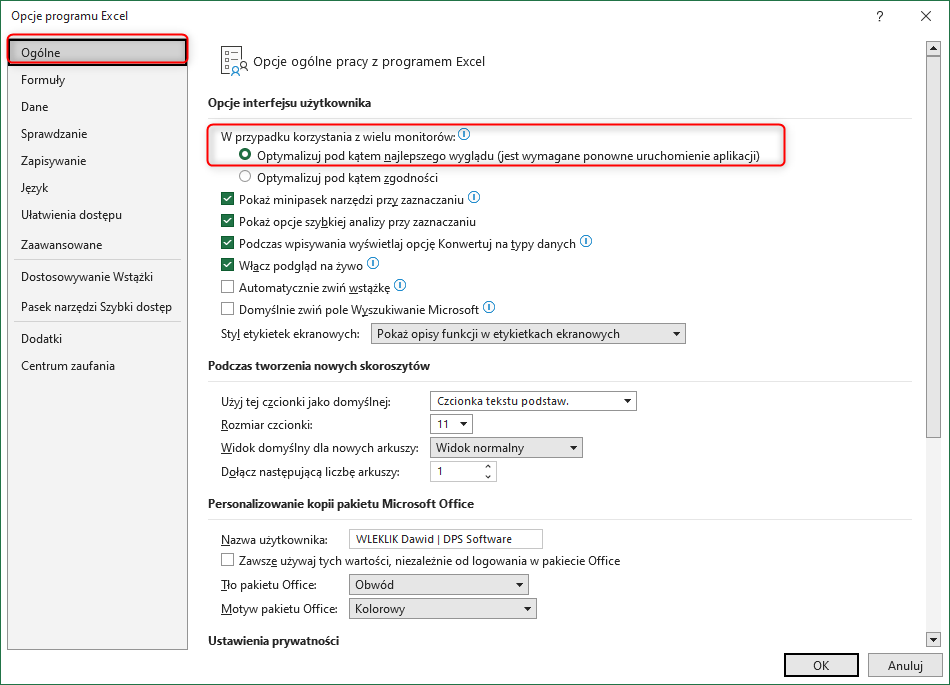The height and width of the screenshot is (685, 950).
Task: Expand the "Motyw pakietu Office" dropdown
Action: [528, 608]
